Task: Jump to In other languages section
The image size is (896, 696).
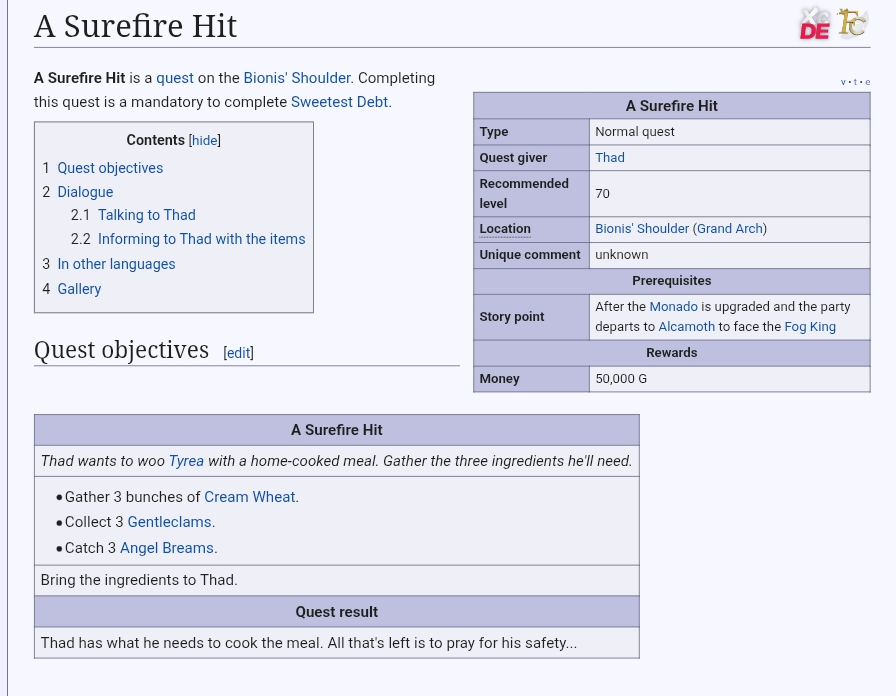Action: (x=117, y=264)
